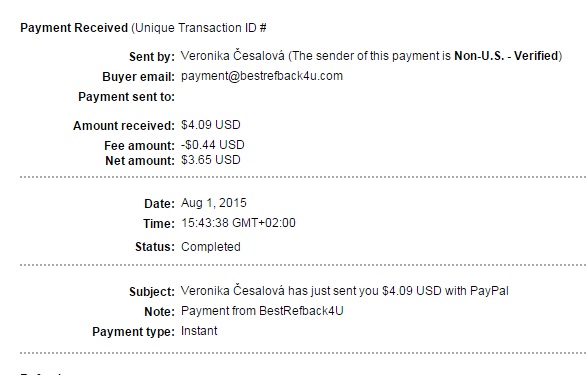Click the net amount $3.65 USD
The height and width of the screenshot is (375, 587).
(x=210, y=160)
